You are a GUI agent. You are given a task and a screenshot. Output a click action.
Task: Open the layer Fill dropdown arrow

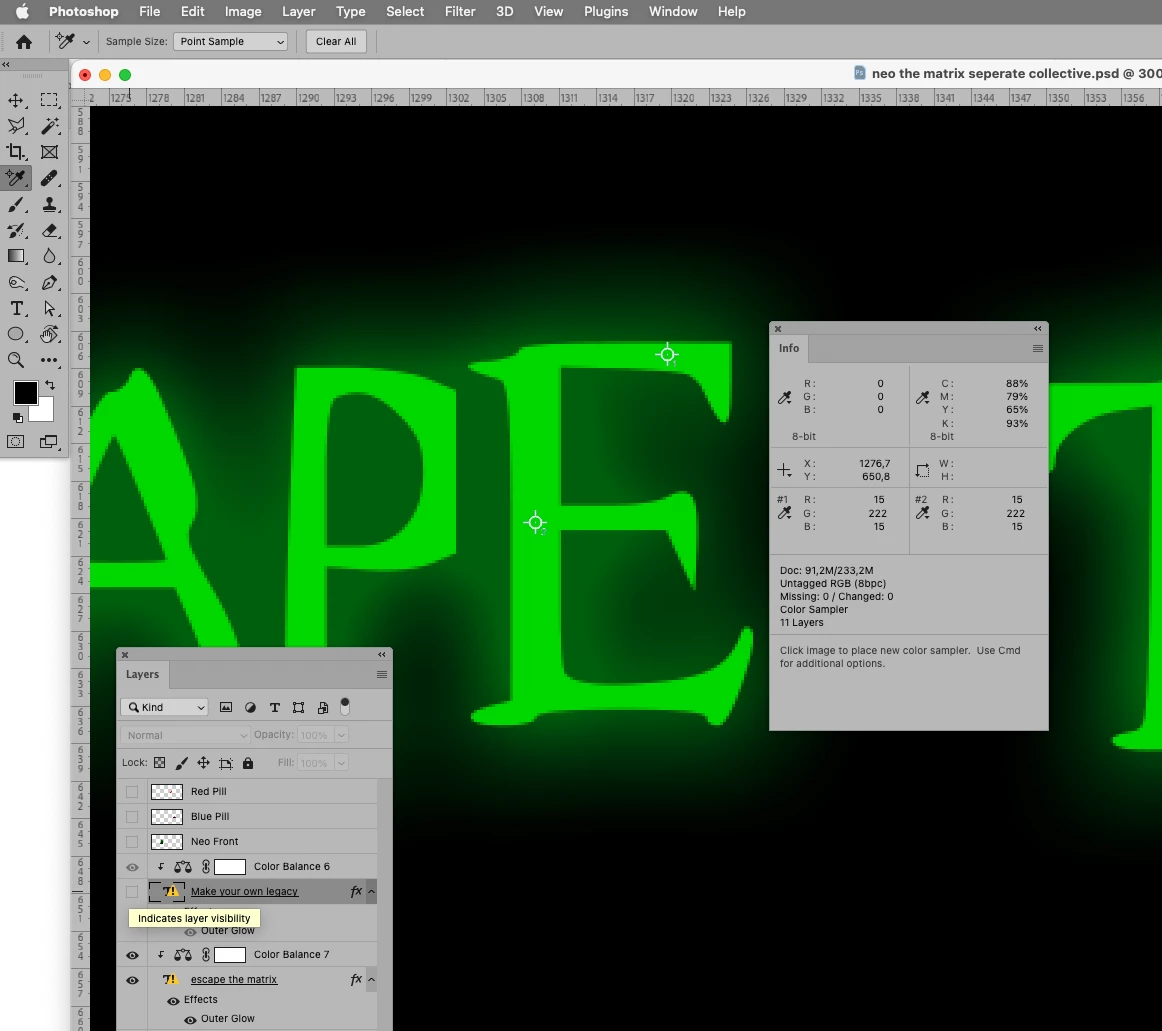point(342,763)
